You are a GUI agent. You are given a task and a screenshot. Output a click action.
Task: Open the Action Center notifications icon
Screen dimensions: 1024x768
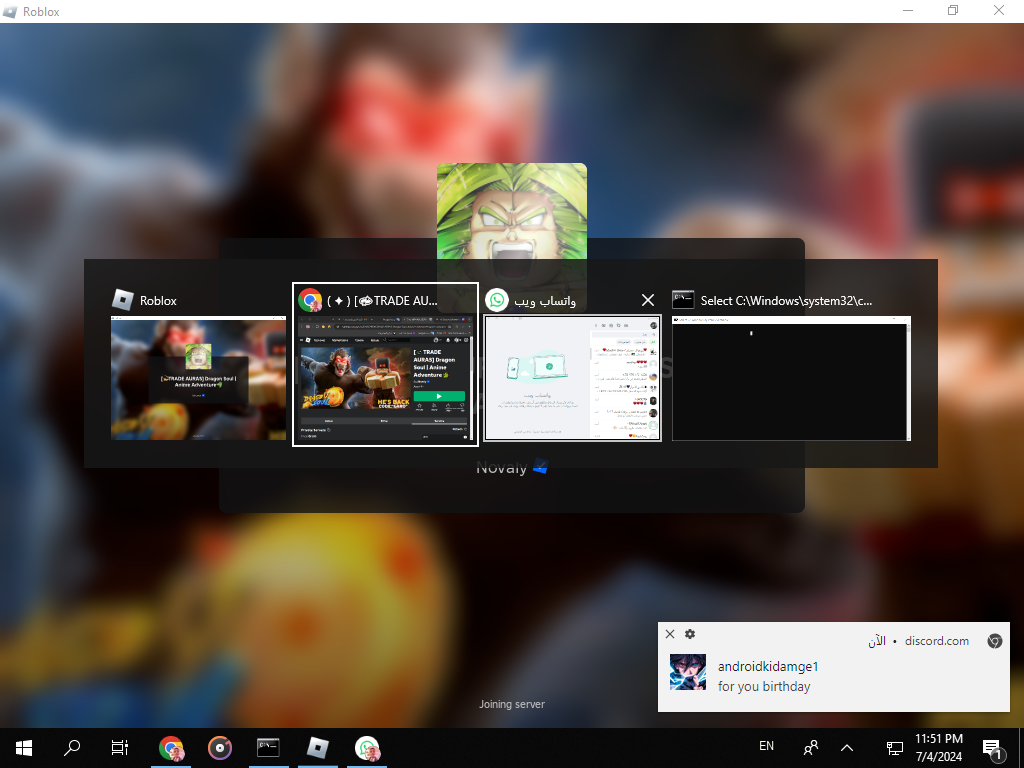pos(992,748)
